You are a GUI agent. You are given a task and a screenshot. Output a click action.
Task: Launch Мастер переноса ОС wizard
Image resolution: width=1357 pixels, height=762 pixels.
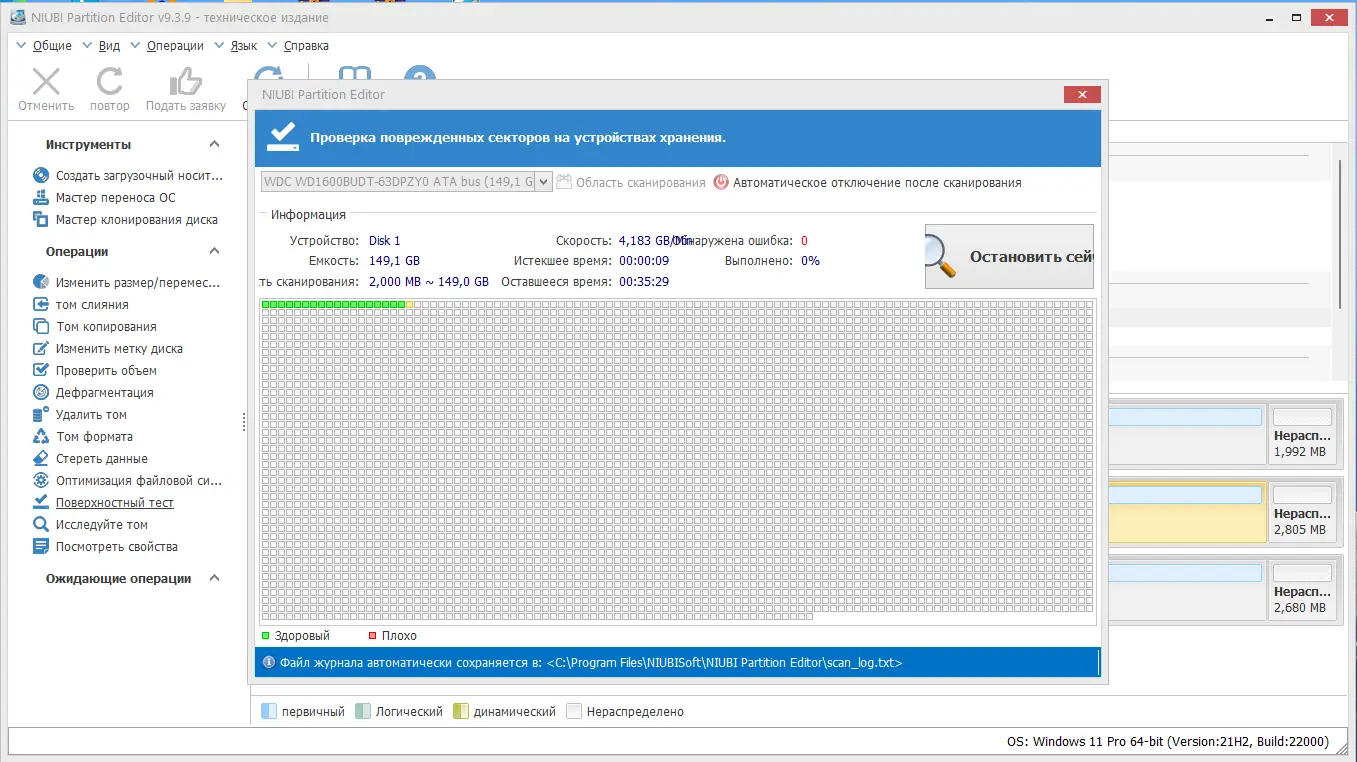point(104,197)
